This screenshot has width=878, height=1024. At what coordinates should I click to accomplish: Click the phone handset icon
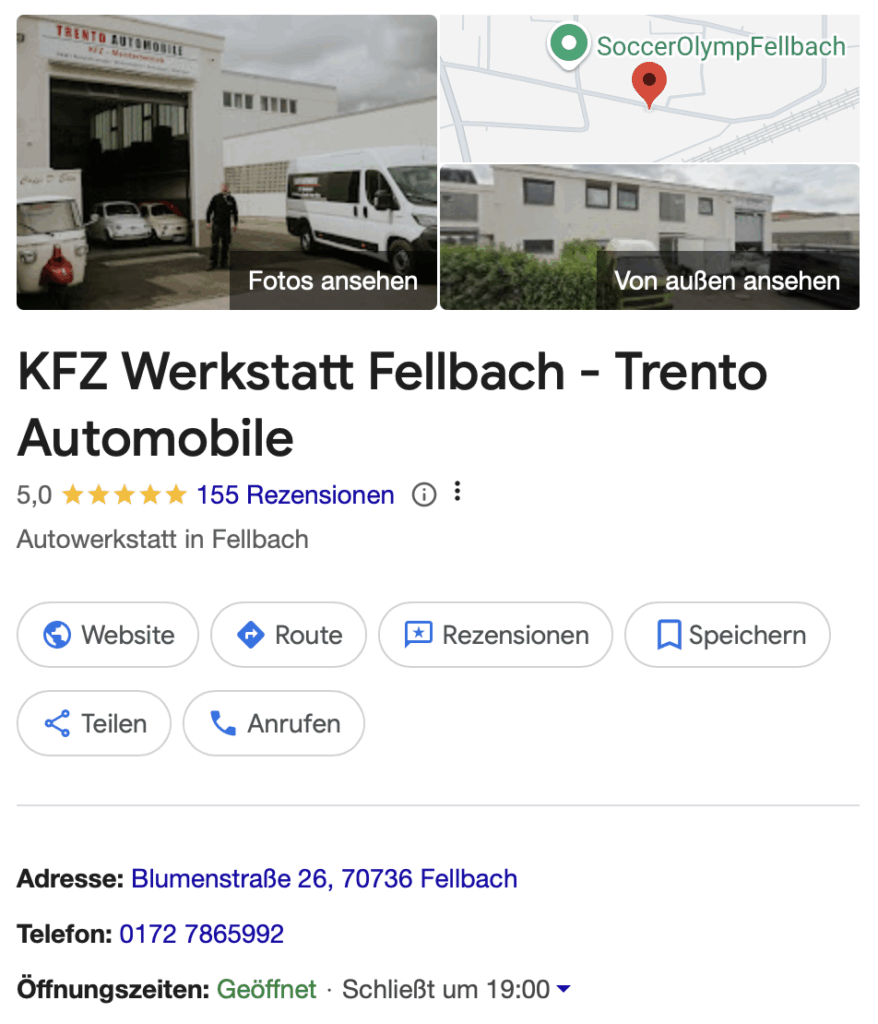pos(223,724)
